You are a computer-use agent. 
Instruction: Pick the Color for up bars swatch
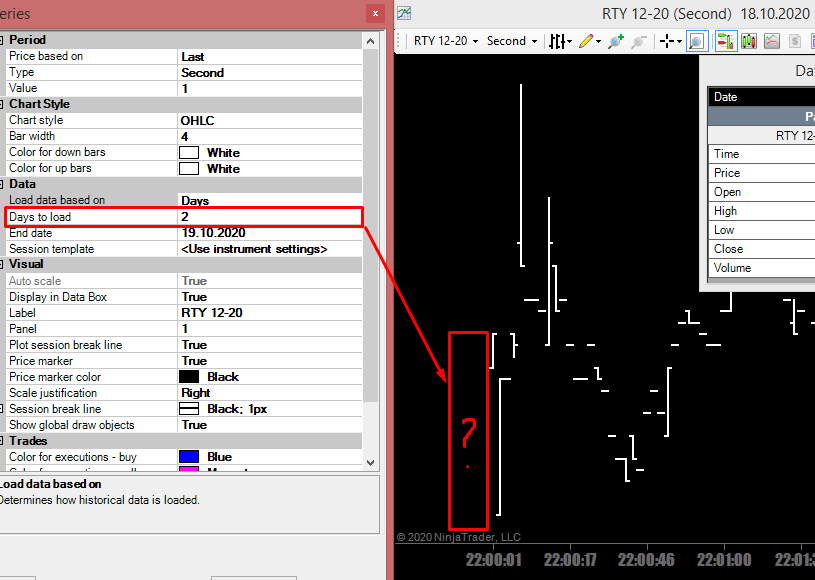189,168
